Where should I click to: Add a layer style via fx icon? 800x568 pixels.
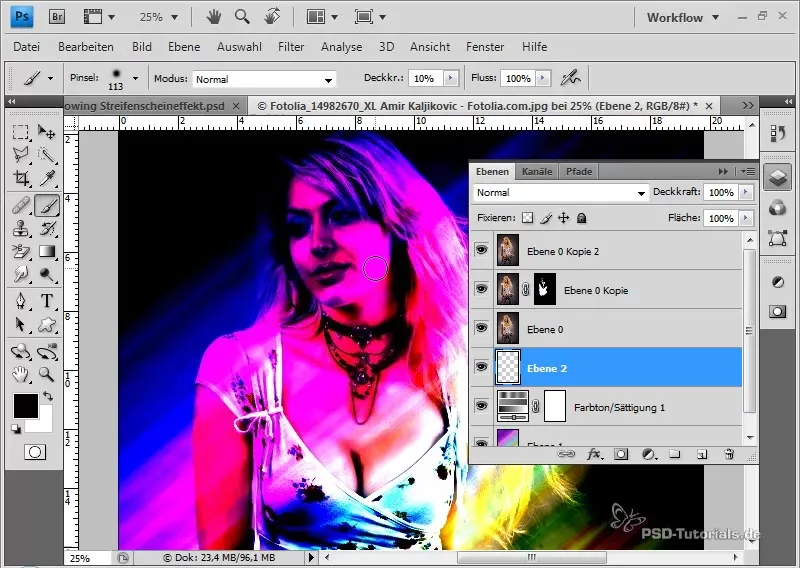(x=593, y=454)
